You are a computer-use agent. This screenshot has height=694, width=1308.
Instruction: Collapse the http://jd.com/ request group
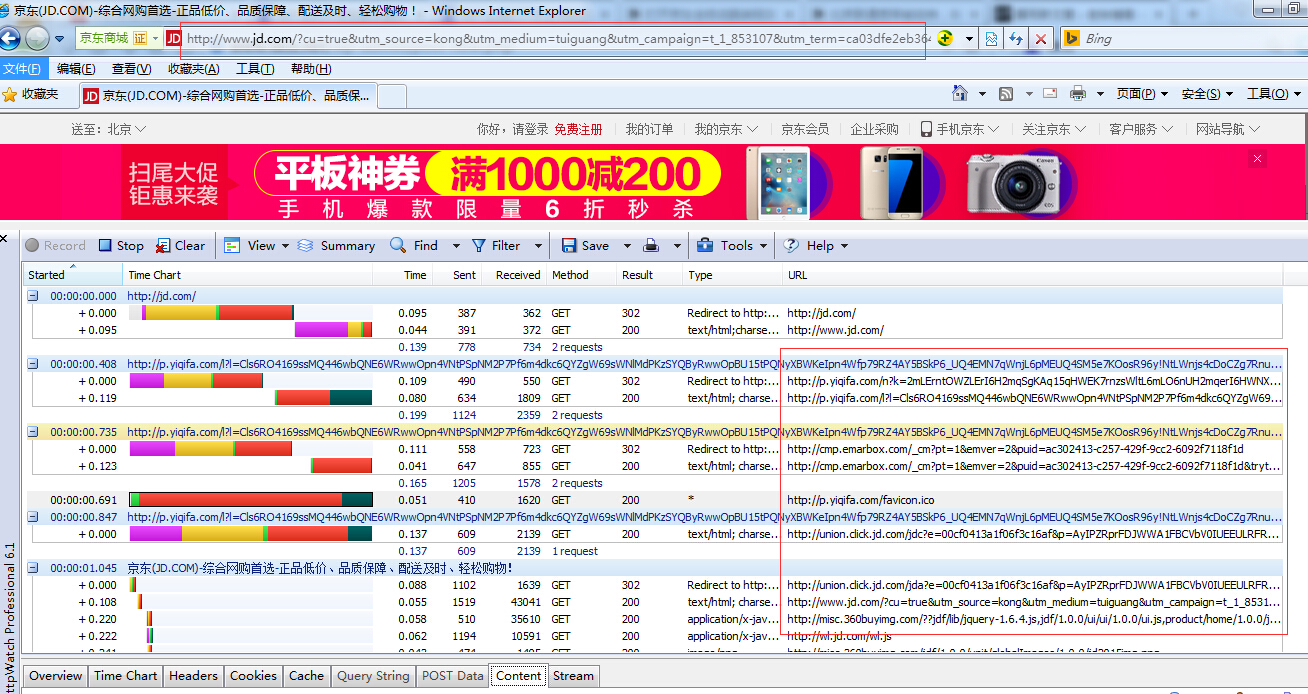[x=33, y=296]
